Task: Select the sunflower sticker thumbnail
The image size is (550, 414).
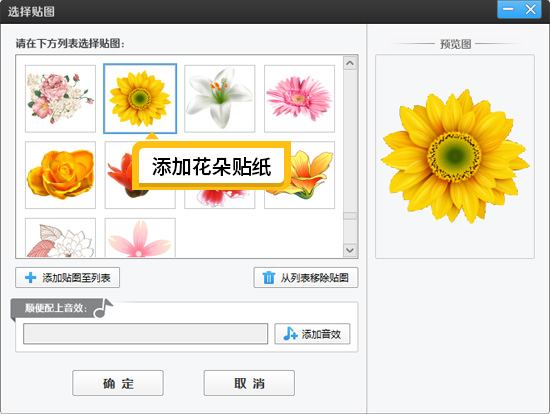Action: click(140, 99)
